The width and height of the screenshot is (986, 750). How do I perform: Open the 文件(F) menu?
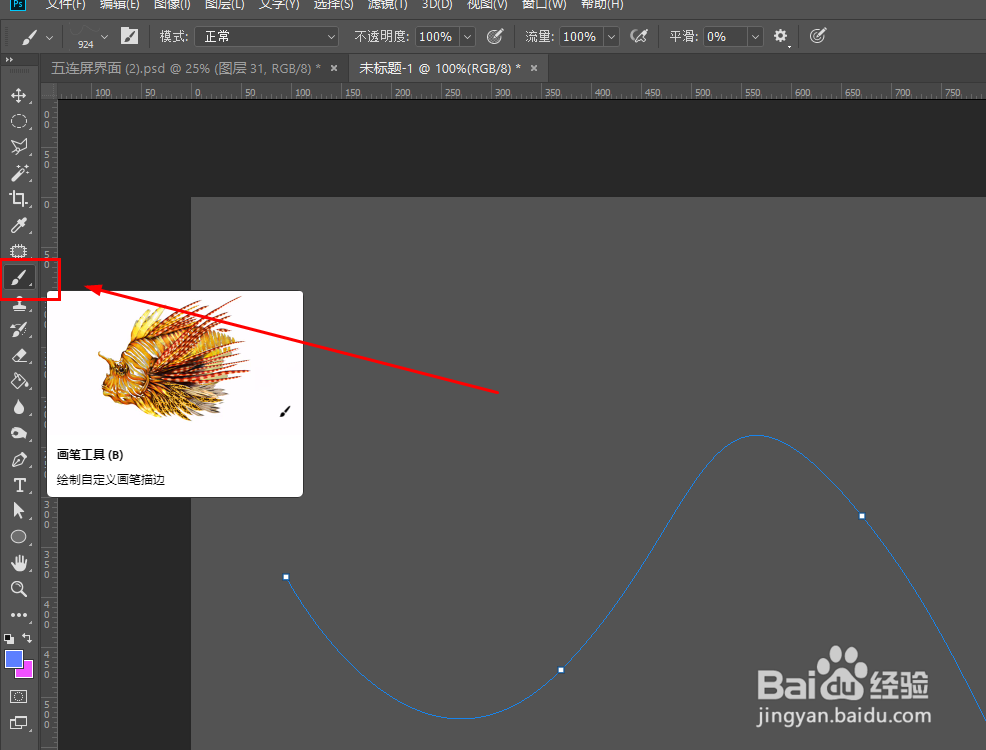tap(65, 4)
